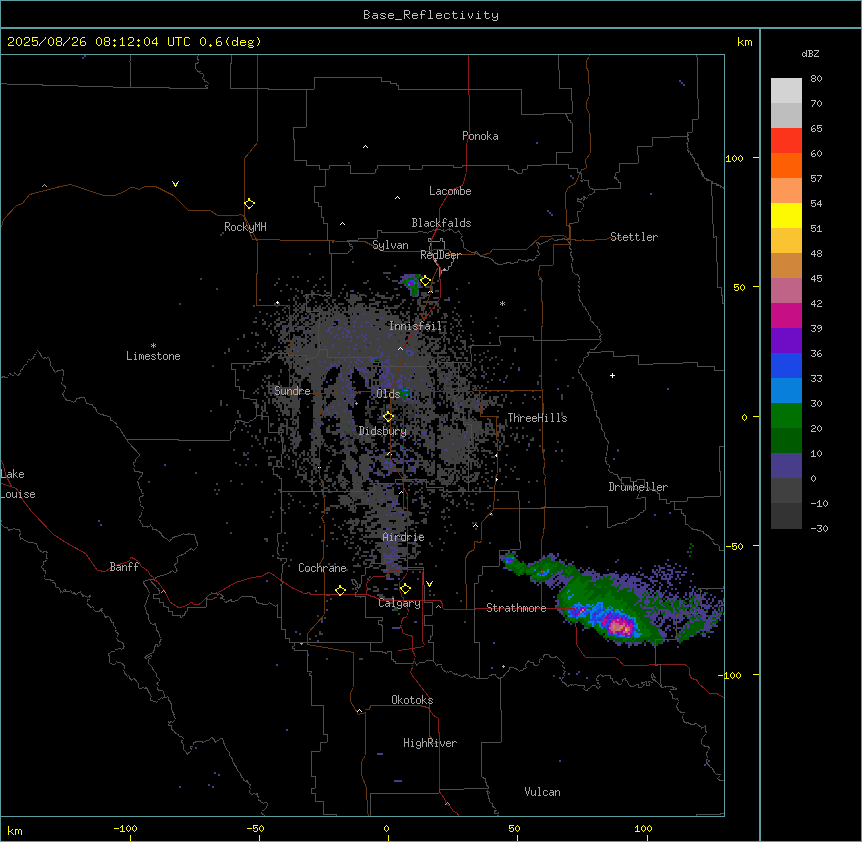Click the Banff label
The image size is (862, 842).
(124, 567)
